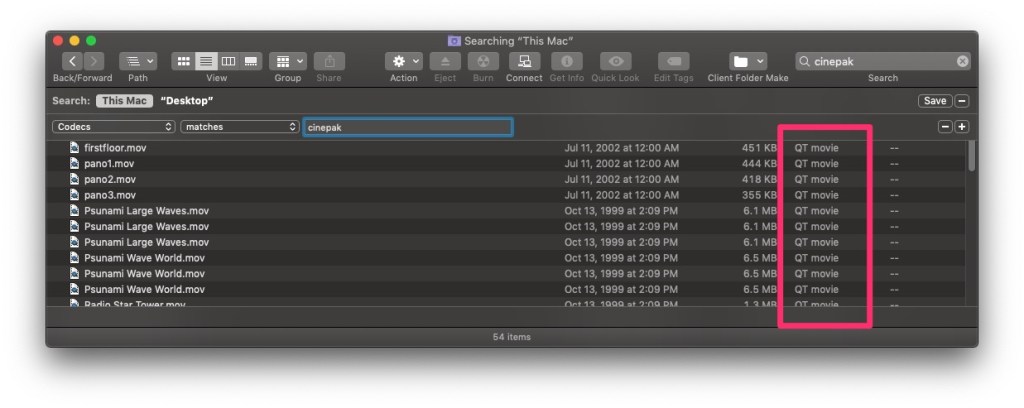Open the Codecs criteria dropdown
This screenshot has height=408, width=1024.
[114, 127]
